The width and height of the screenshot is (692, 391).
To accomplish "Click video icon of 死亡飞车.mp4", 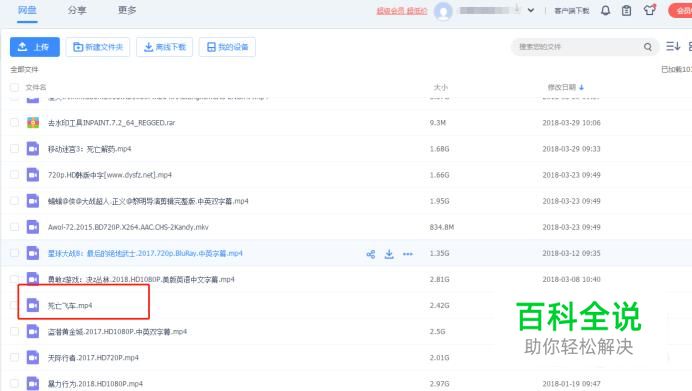I will point(33,305).
